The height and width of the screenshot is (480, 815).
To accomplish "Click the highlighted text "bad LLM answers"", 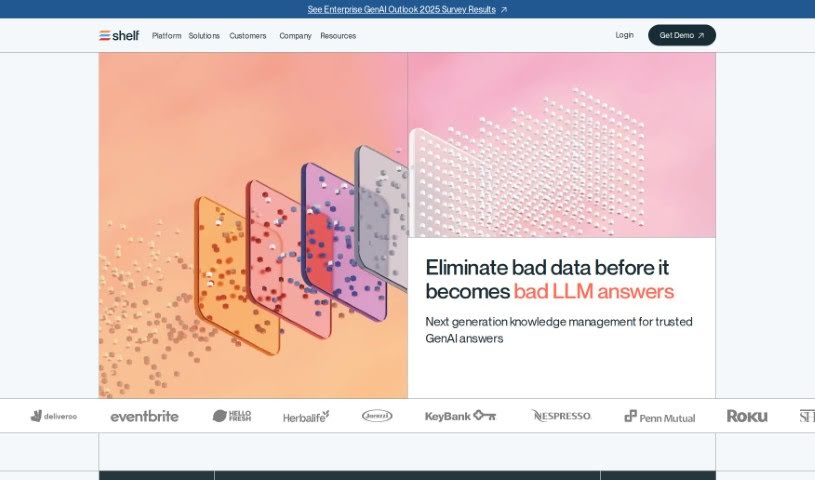I will click(x=594, y=291).
